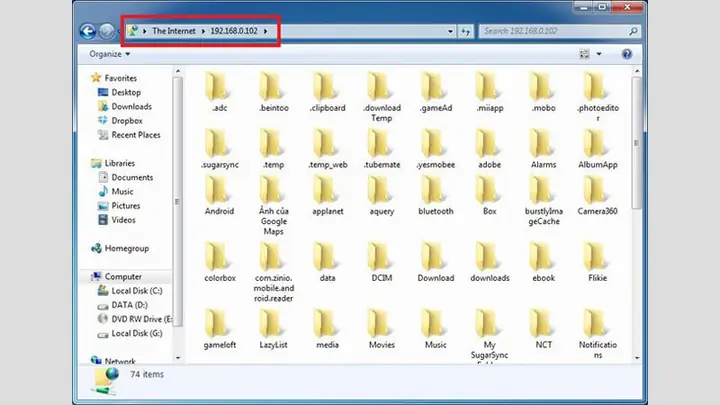Click the AlbumApp folder
Screen dimensions: 720x405
coord(597,149)
